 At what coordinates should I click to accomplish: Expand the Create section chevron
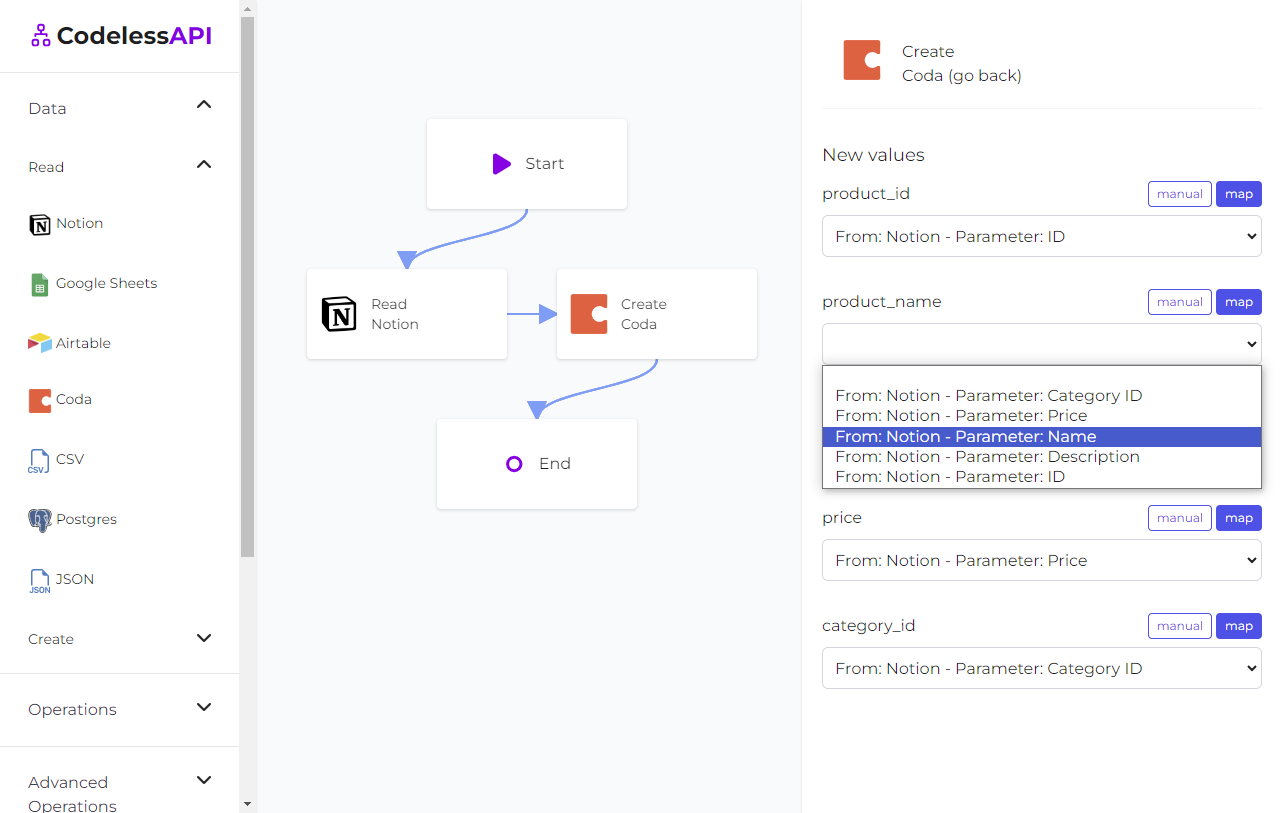(x=204, y=638)
